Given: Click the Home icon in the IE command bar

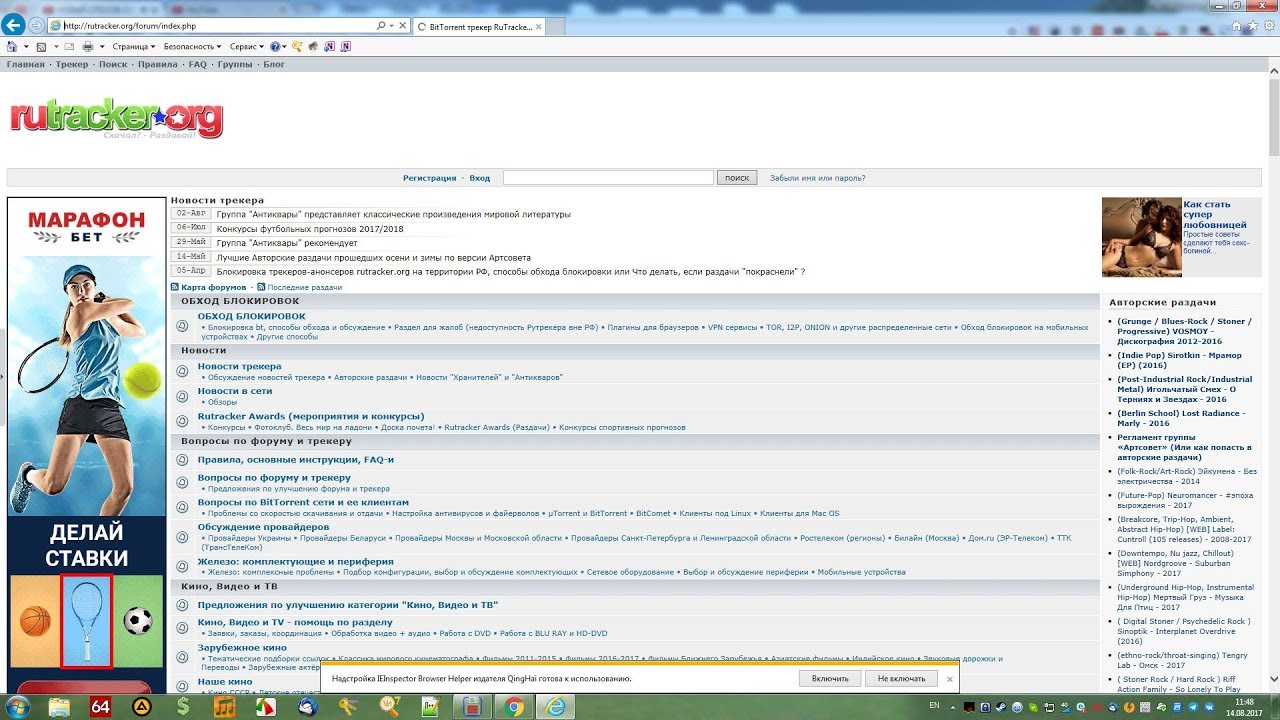Looking at the screenshot, I should coord(11,46).
